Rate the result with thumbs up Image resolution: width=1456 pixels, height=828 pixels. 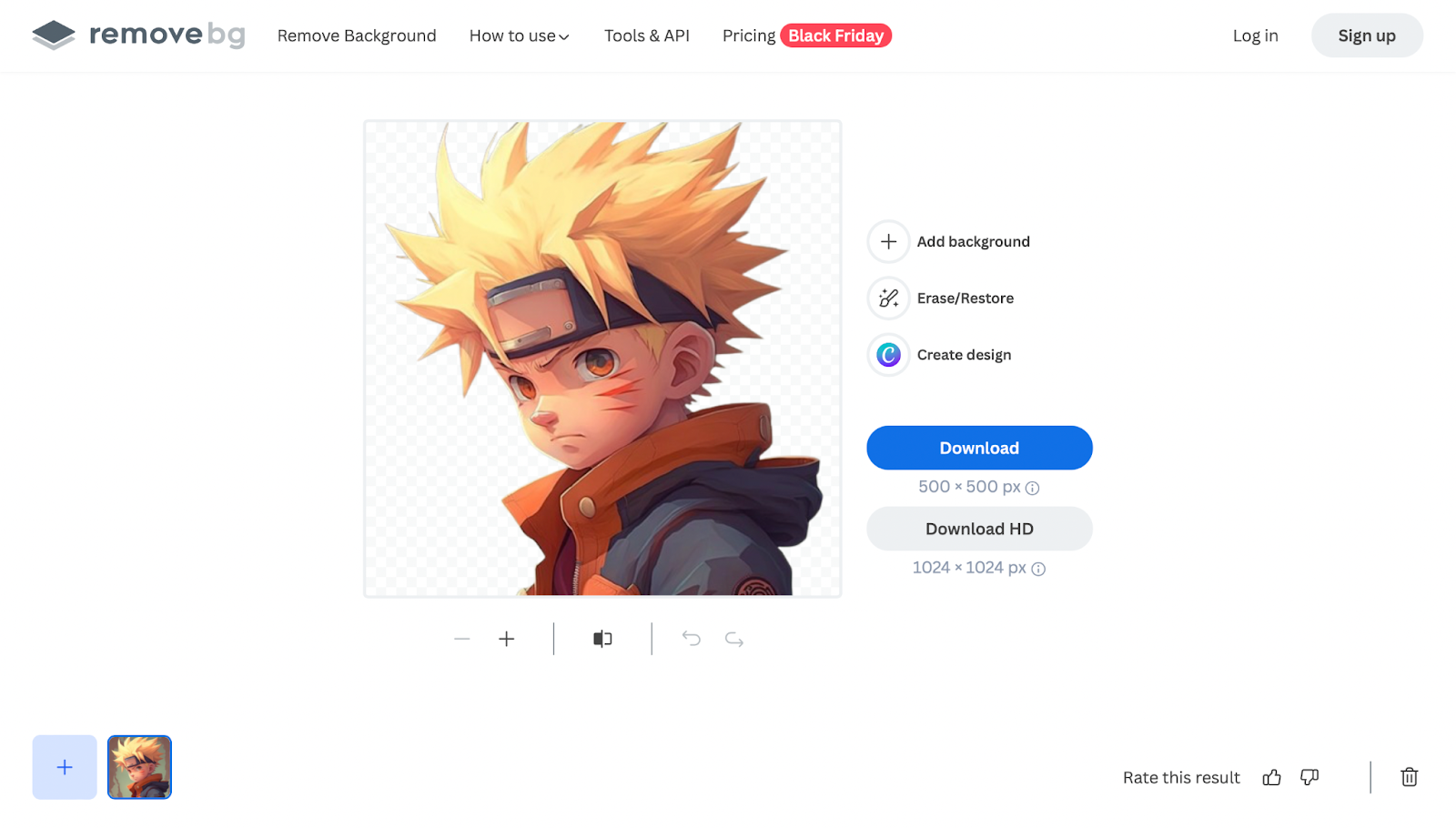click(x=1272, y=777)
